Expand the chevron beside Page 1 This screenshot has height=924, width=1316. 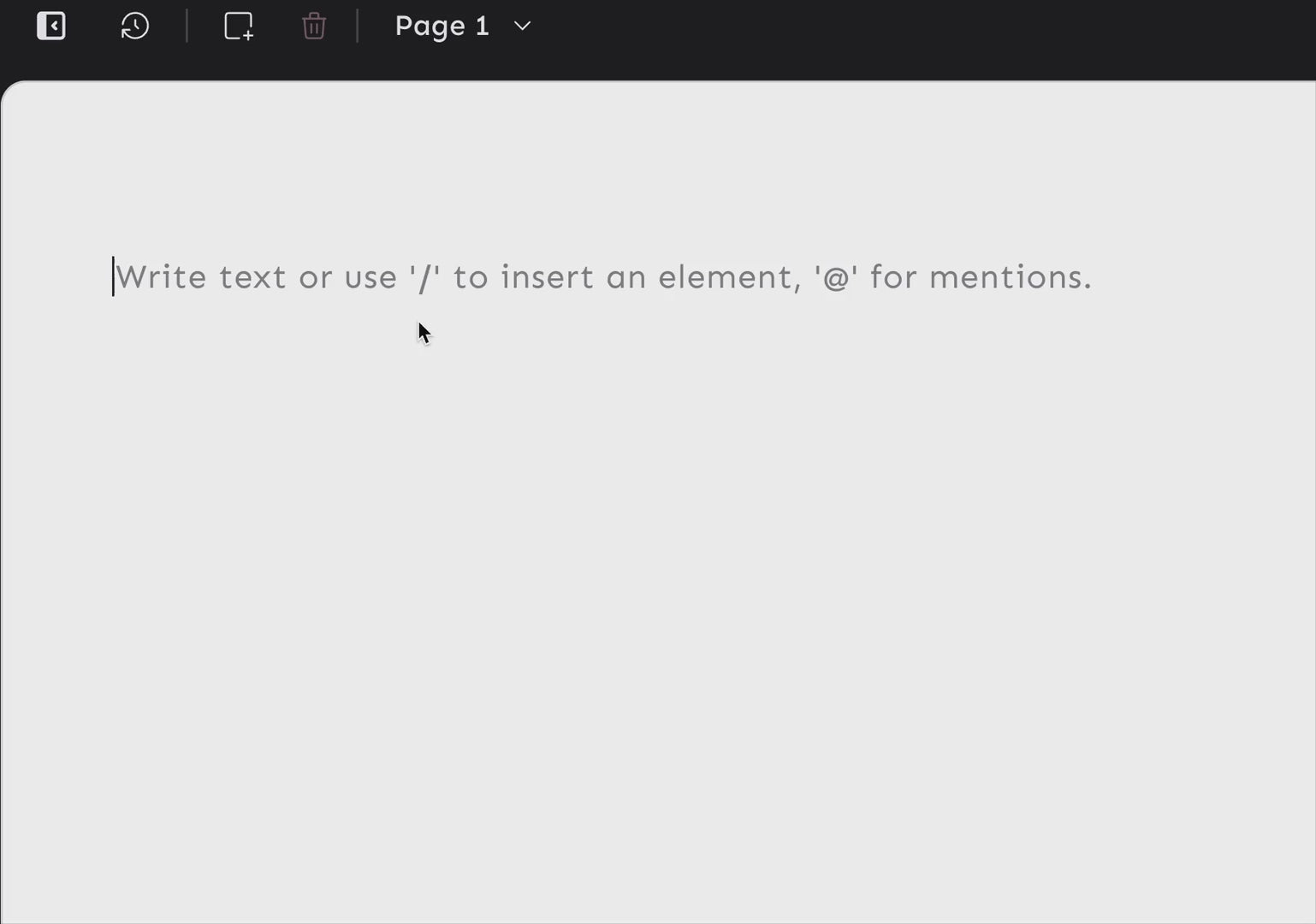[x=523, y=27]
